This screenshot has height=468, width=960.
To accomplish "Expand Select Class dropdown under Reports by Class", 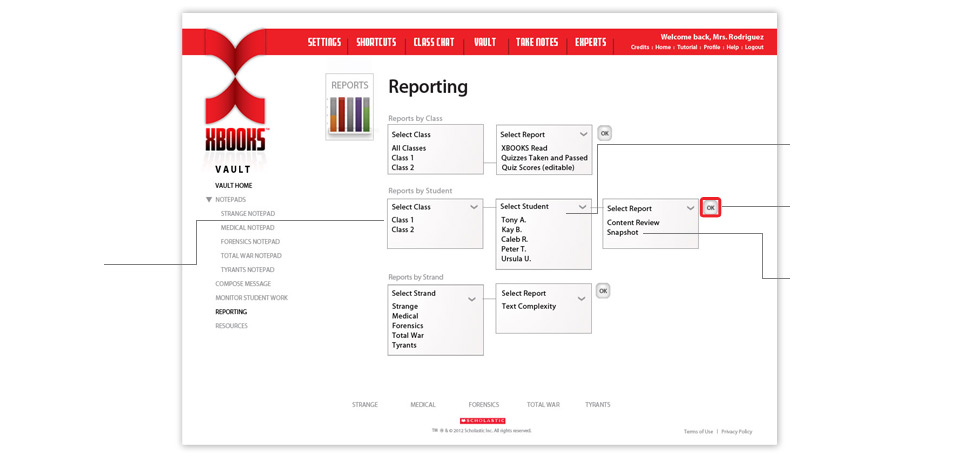I will (435, 135).
